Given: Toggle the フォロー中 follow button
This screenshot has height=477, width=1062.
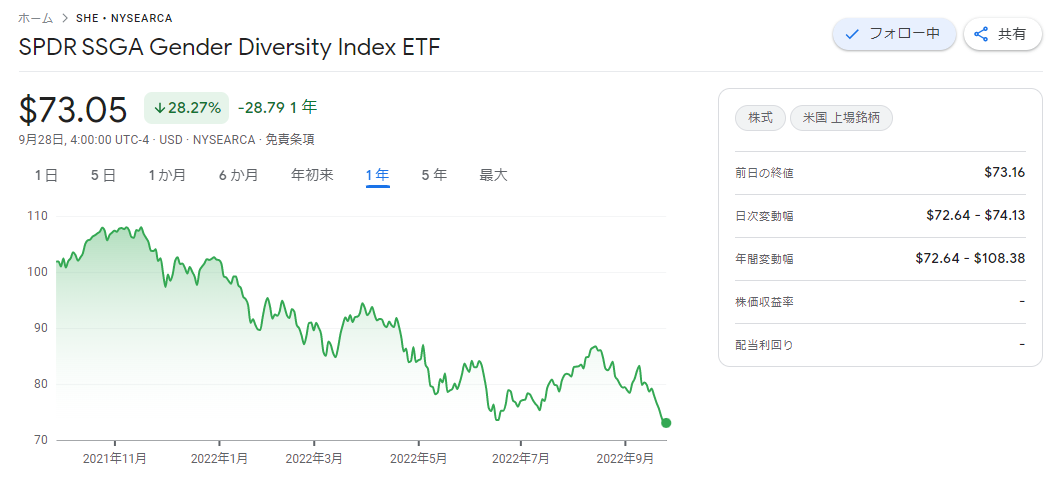Looking at the screenshot, I should coord(894,34).
